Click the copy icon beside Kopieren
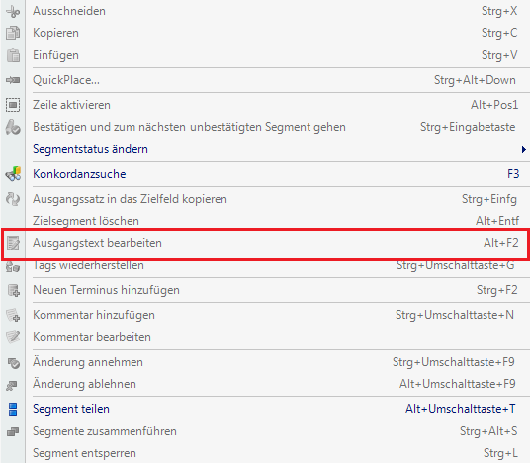530x463 pixels. pos(13,33)
